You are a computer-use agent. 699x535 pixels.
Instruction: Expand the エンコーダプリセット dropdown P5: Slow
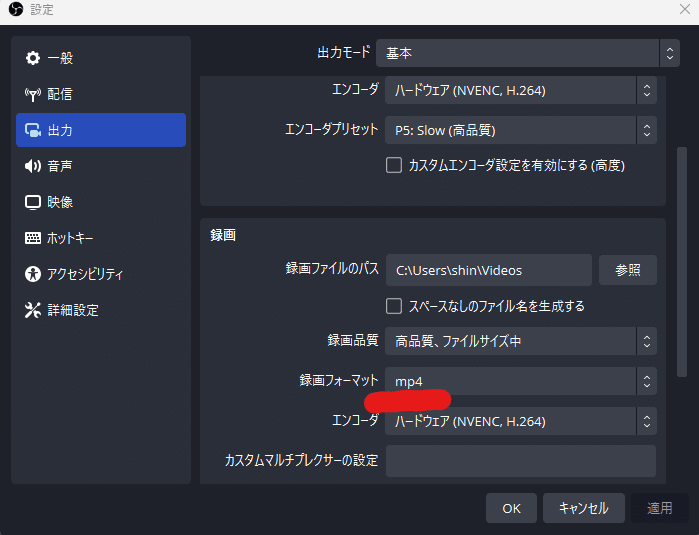click(521, 130)
